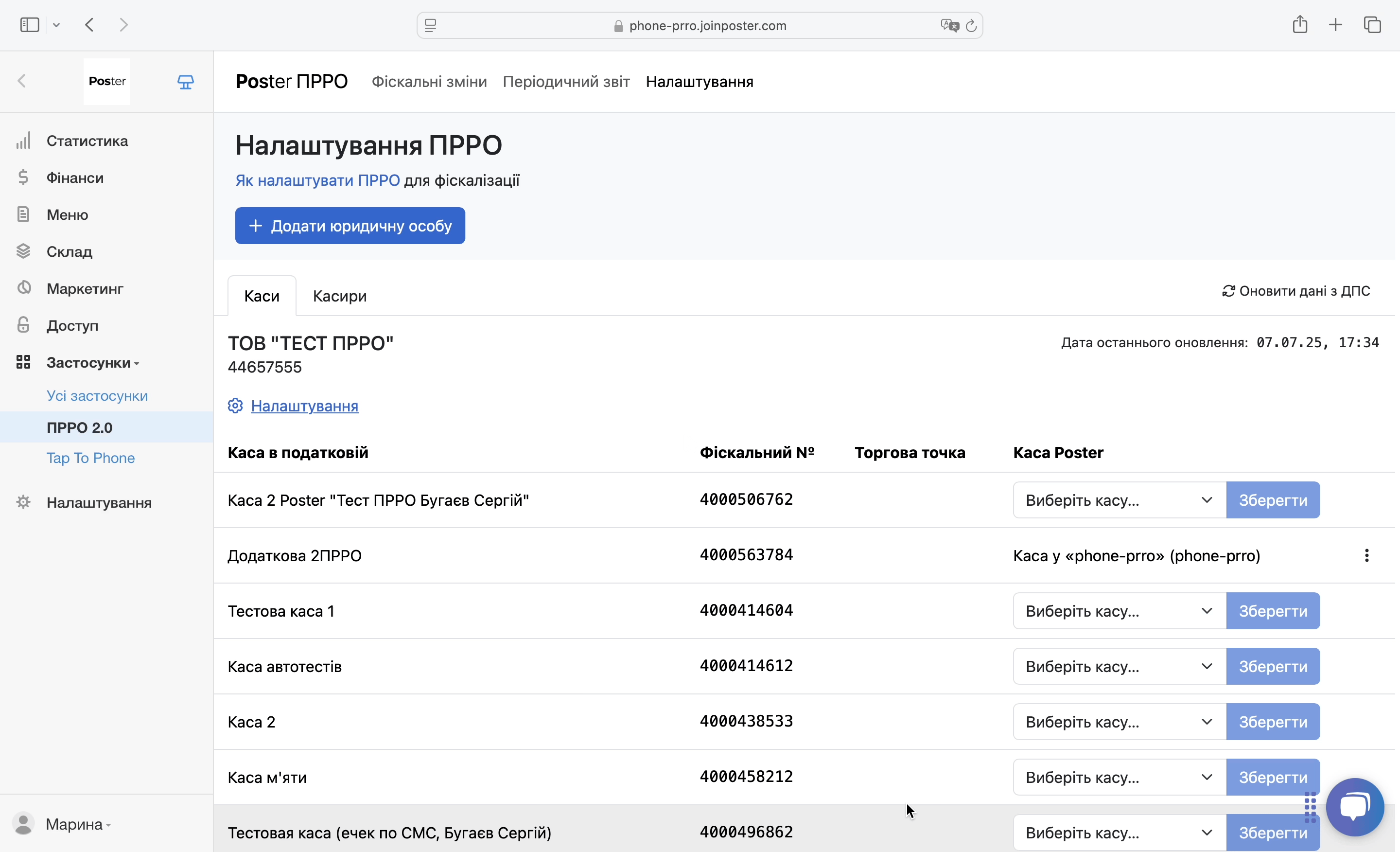Image resolution: width=1400 pixels, height=852 pixels.
Task: Click the drag-handle dots beside chat bubble
Action: click(x=1310, y=807)
